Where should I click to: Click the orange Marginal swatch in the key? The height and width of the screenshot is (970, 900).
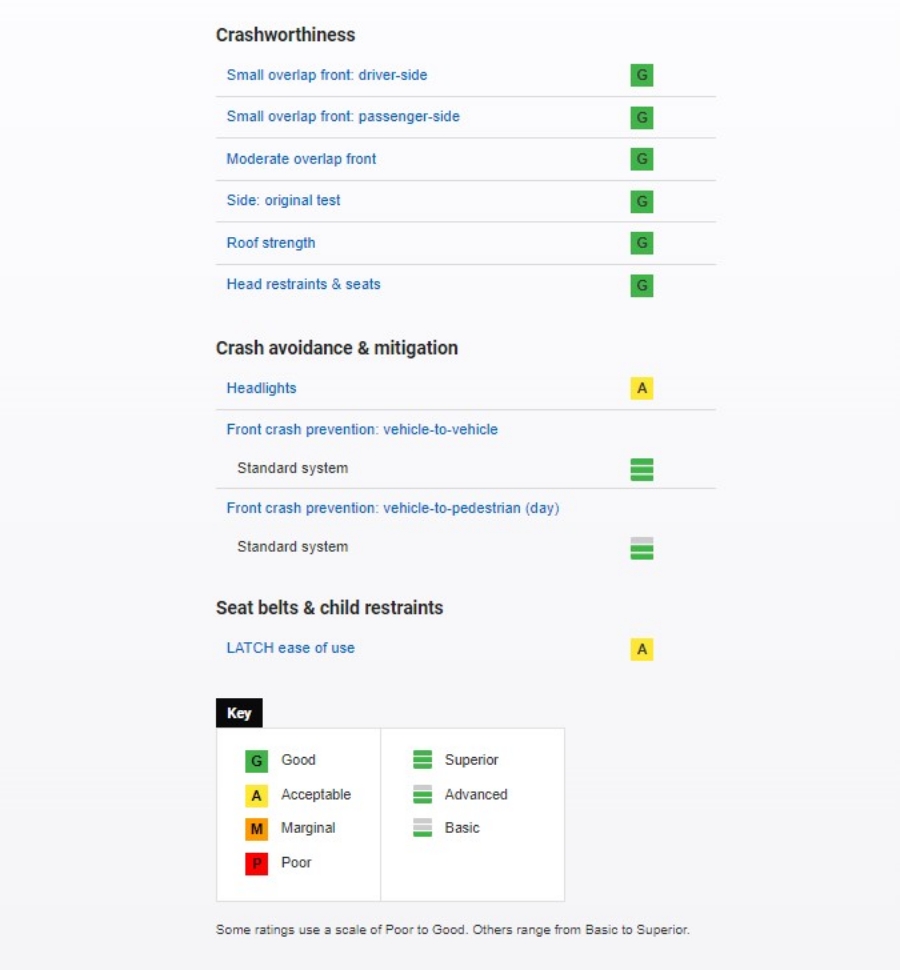point(257,829)
